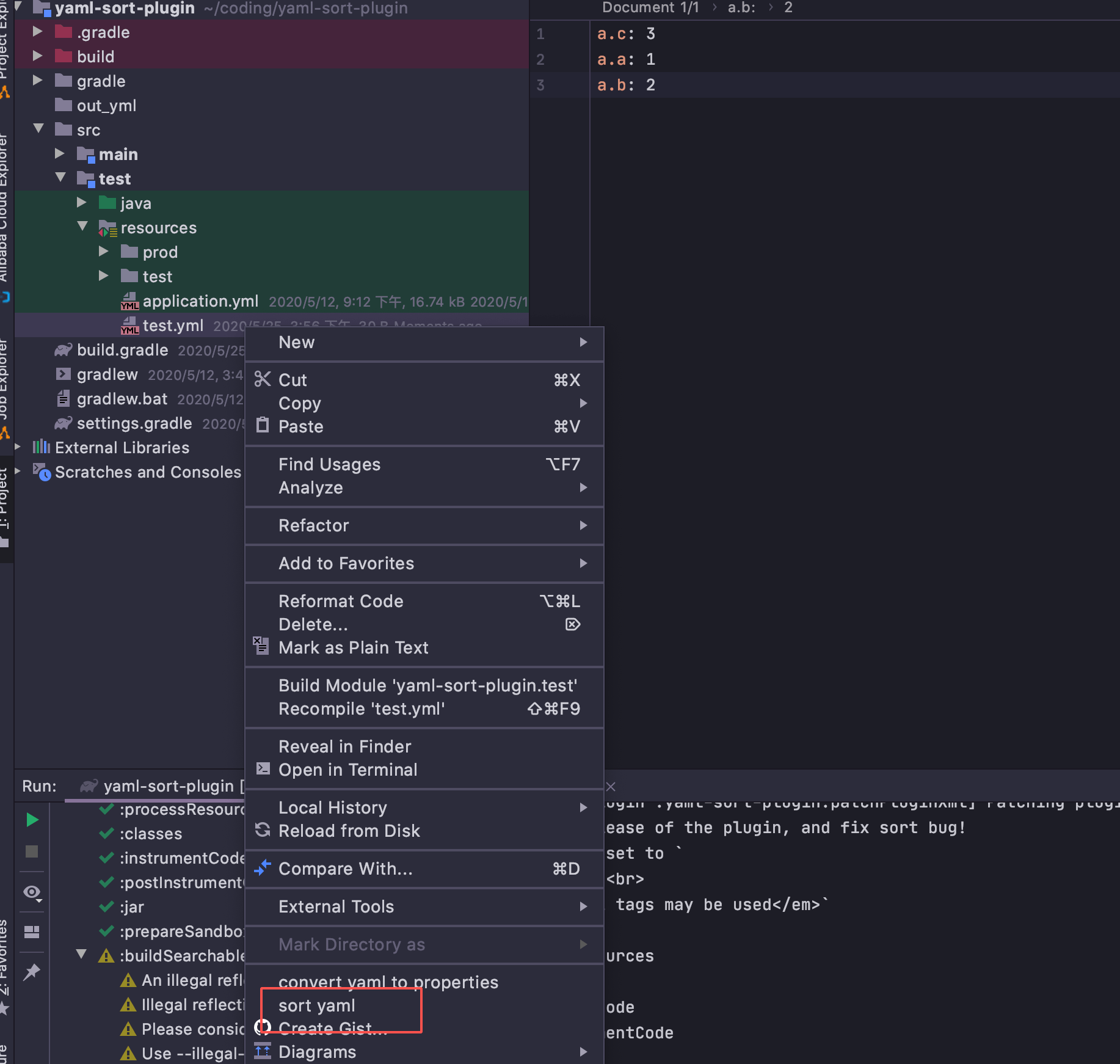Click the a.b breadcrumb in the editor header

[x=741, y=8]
